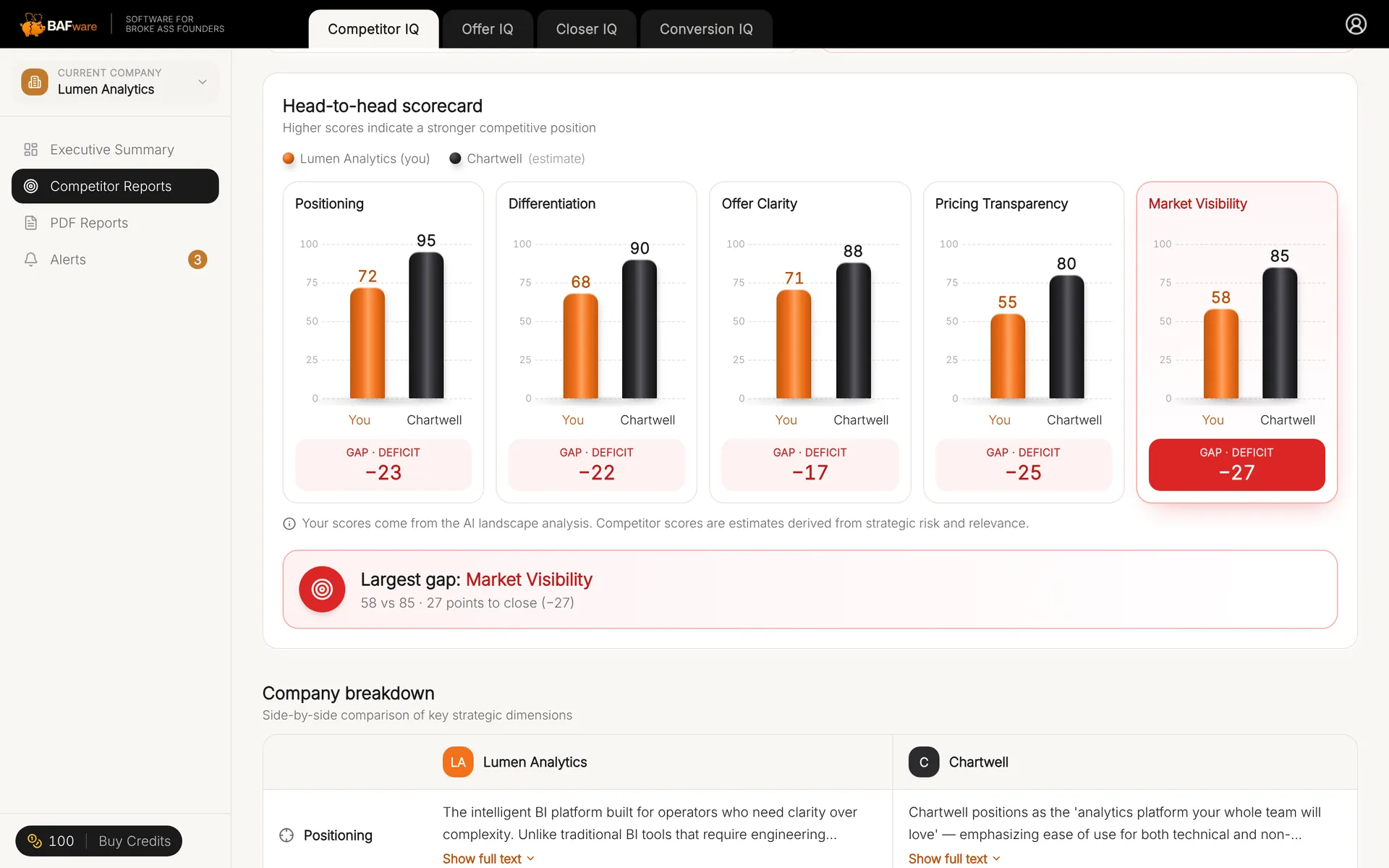1389x868 pixels.
Task: Click the 100 credits balance value
Action: coord(61,841)
